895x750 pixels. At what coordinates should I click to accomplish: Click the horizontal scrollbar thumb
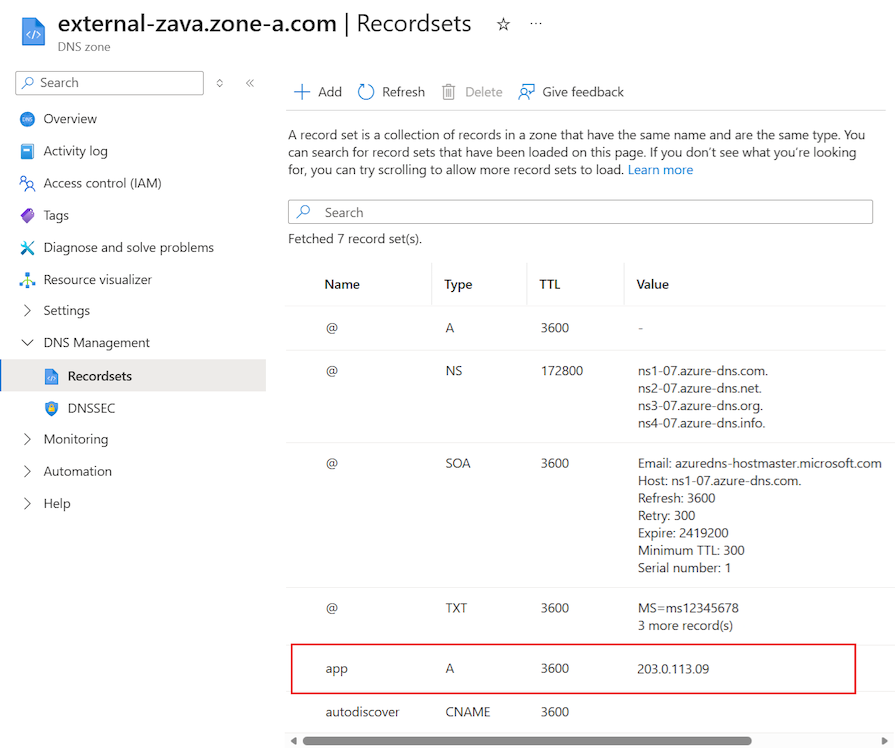527,741
